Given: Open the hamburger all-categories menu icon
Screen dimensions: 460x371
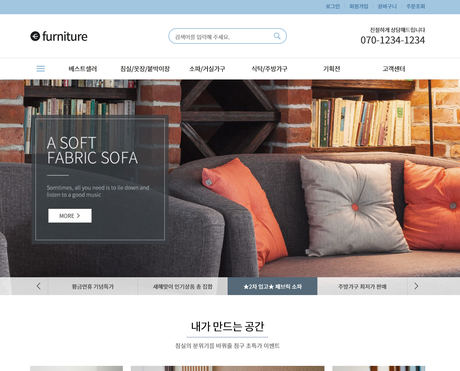Looking at the screenshot, I should point(41,69).
